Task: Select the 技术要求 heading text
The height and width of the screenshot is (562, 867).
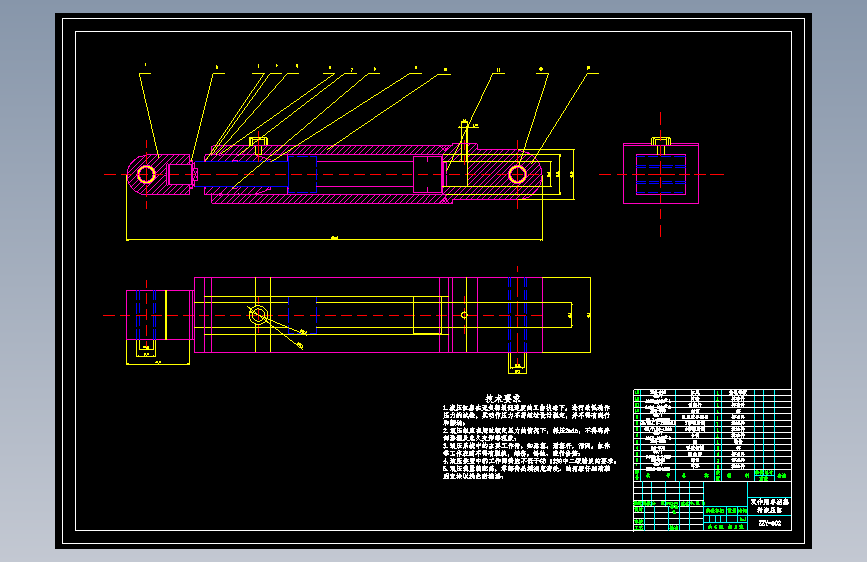Action: click(503, 398)
